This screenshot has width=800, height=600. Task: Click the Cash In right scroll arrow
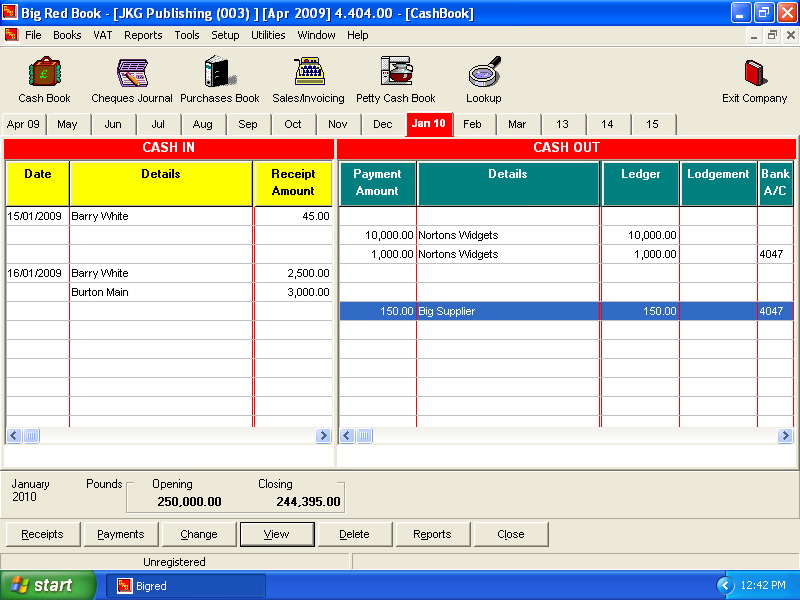tap(323, 436)
